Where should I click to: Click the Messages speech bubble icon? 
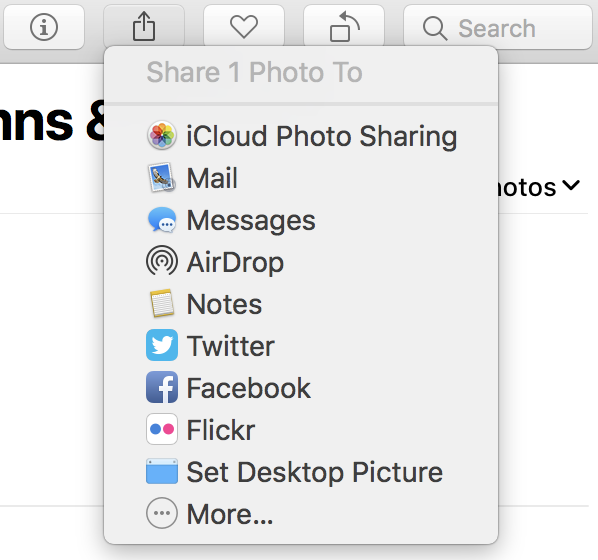point(162,220)
